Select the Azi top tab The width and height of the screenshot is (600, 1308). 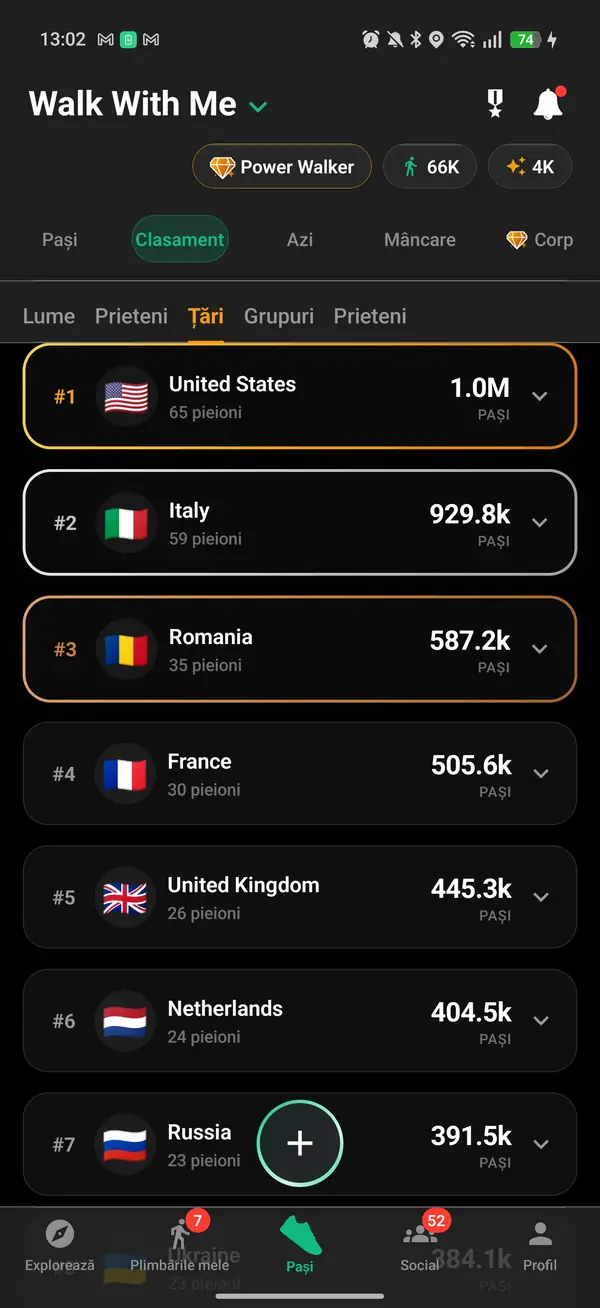(x=300, y=240)
